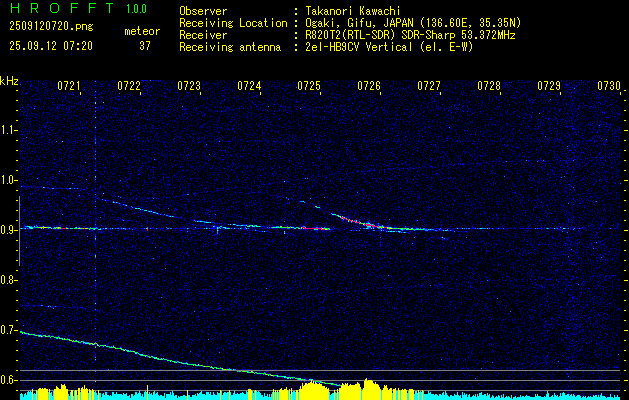
Task: Select the 0727 time marker
Action: coord(429,87)
